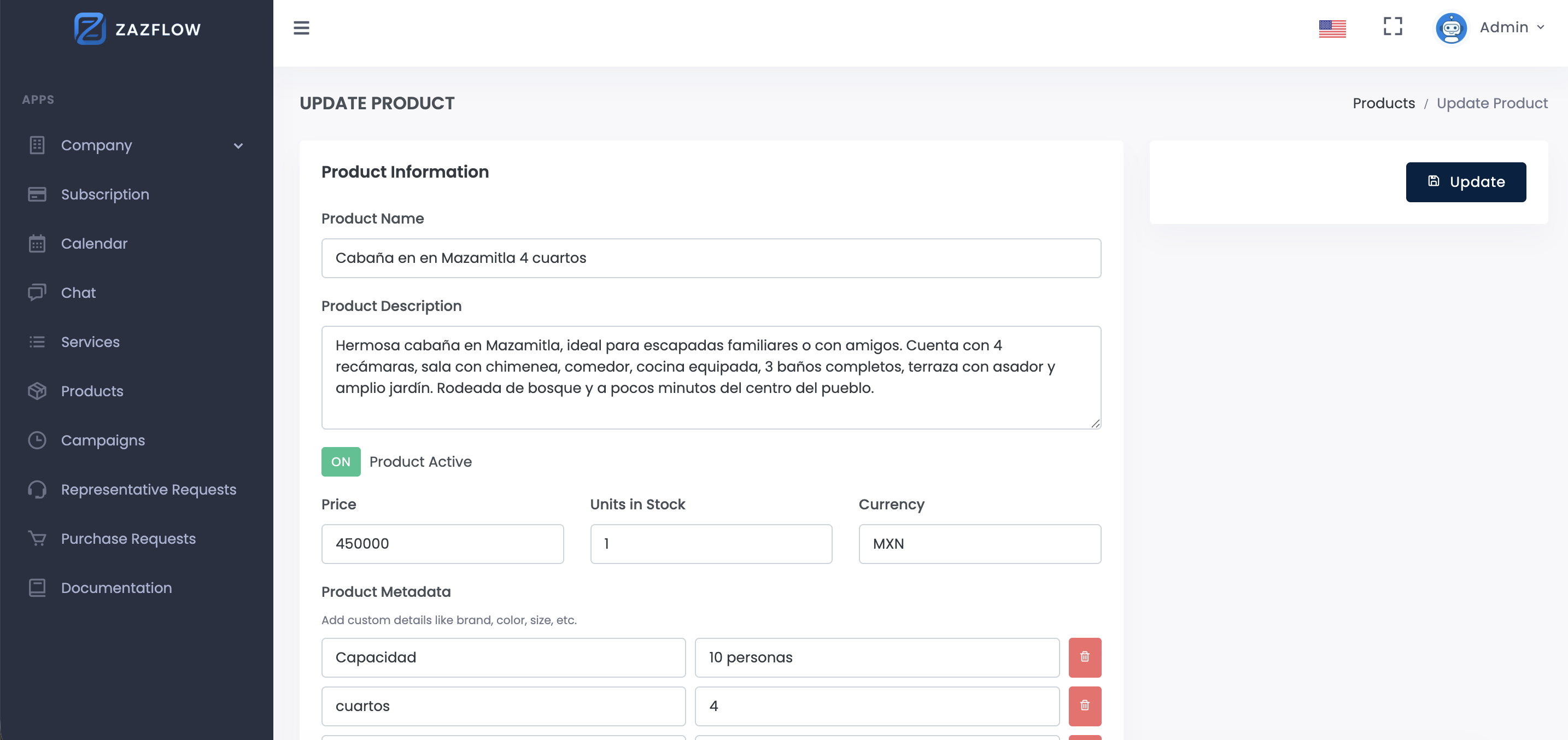Click the Admin robot avatar
This screenshot has width=1568, height=740.
pyautogui.click(x=1450, y=28)
